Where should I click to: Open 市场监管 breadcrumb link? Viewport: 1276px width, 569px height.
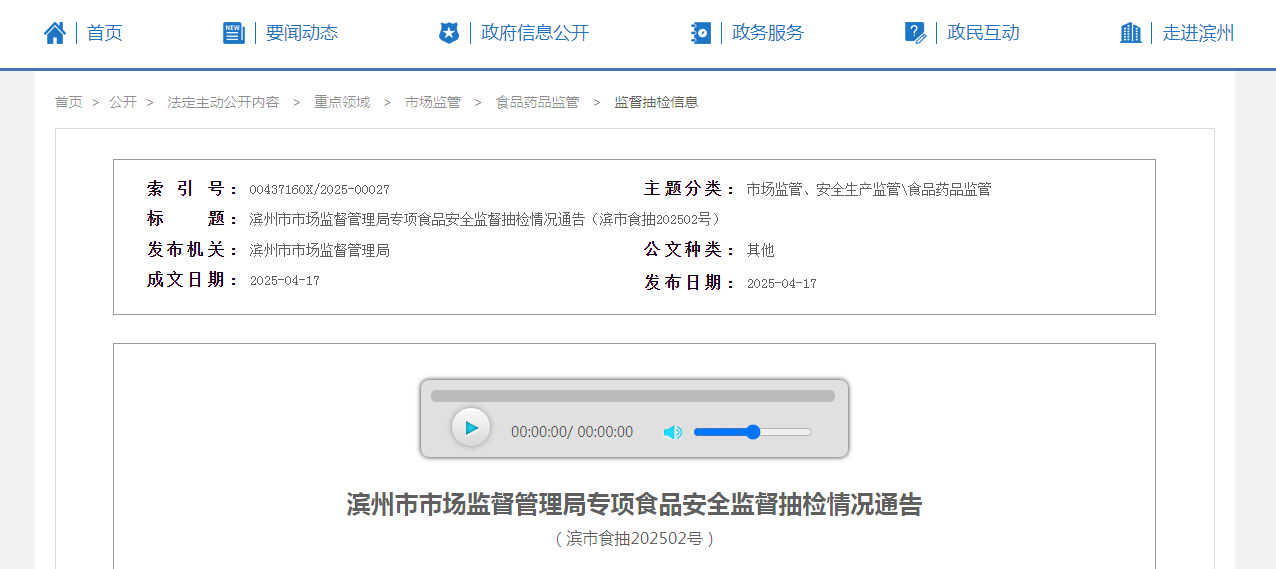433,102
